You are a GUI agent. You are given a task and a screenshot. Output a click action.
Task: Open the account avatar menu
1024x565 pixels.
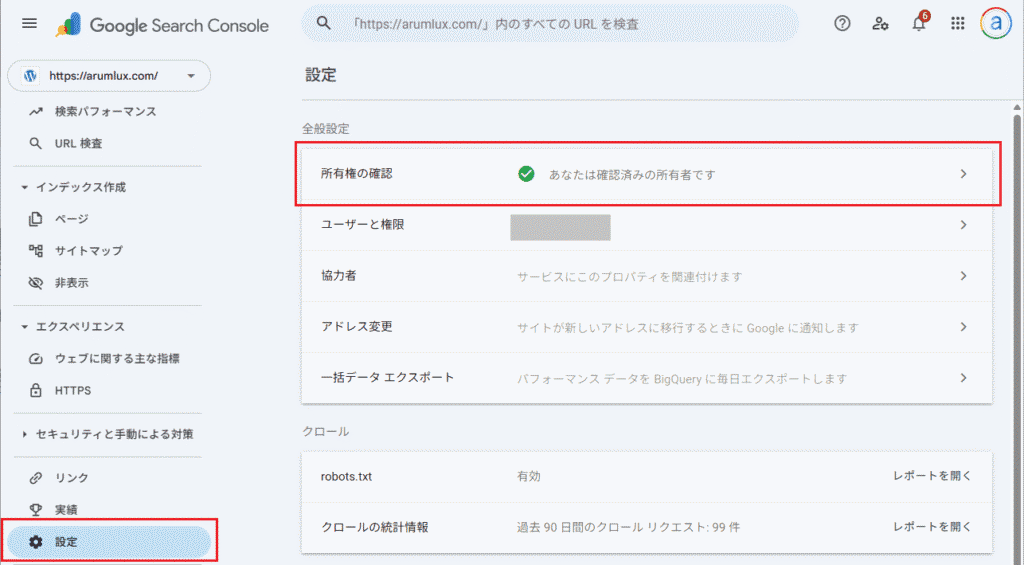995,24
